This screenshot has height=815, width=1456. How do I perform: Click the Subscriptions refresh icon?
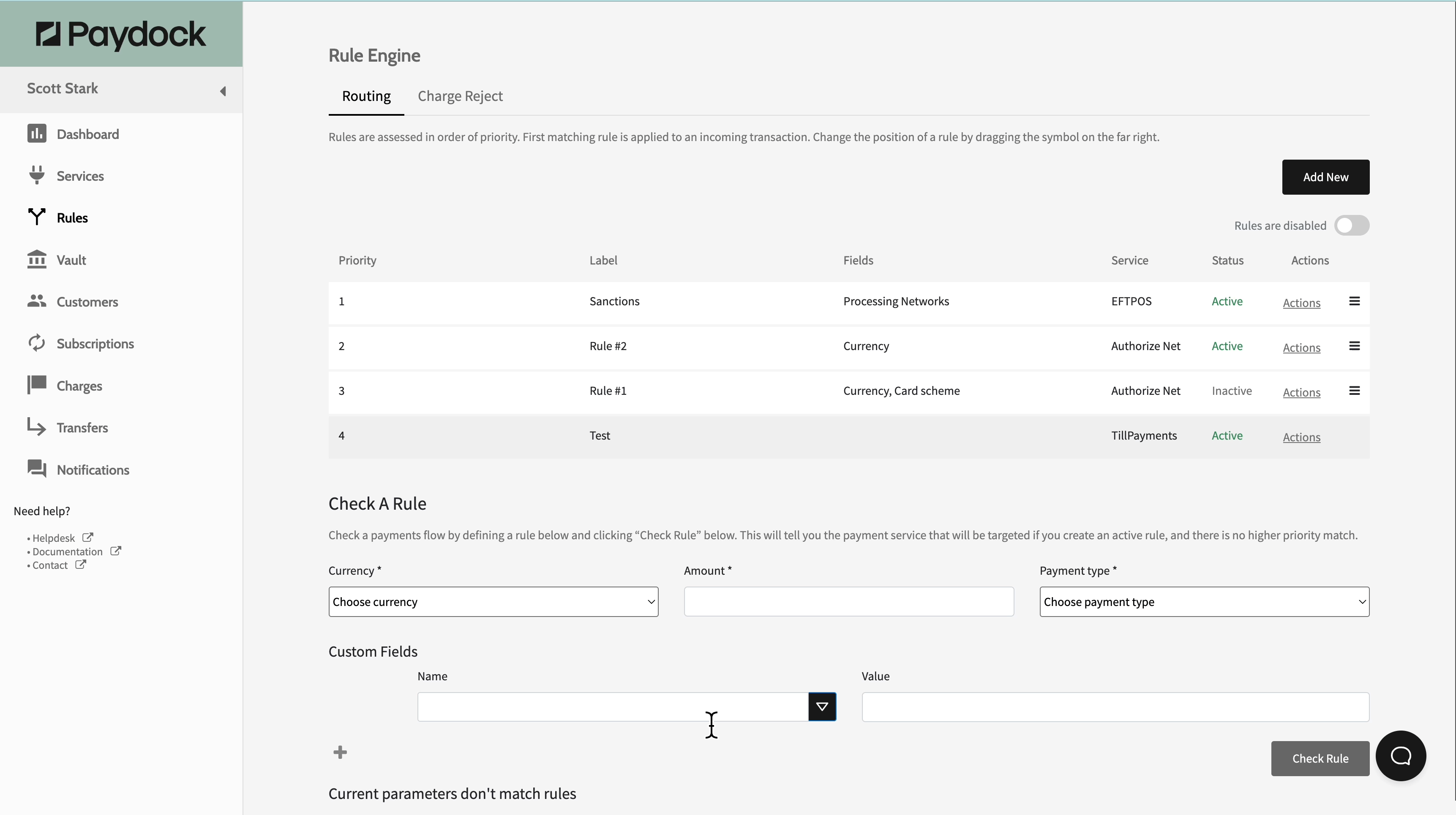37,343
